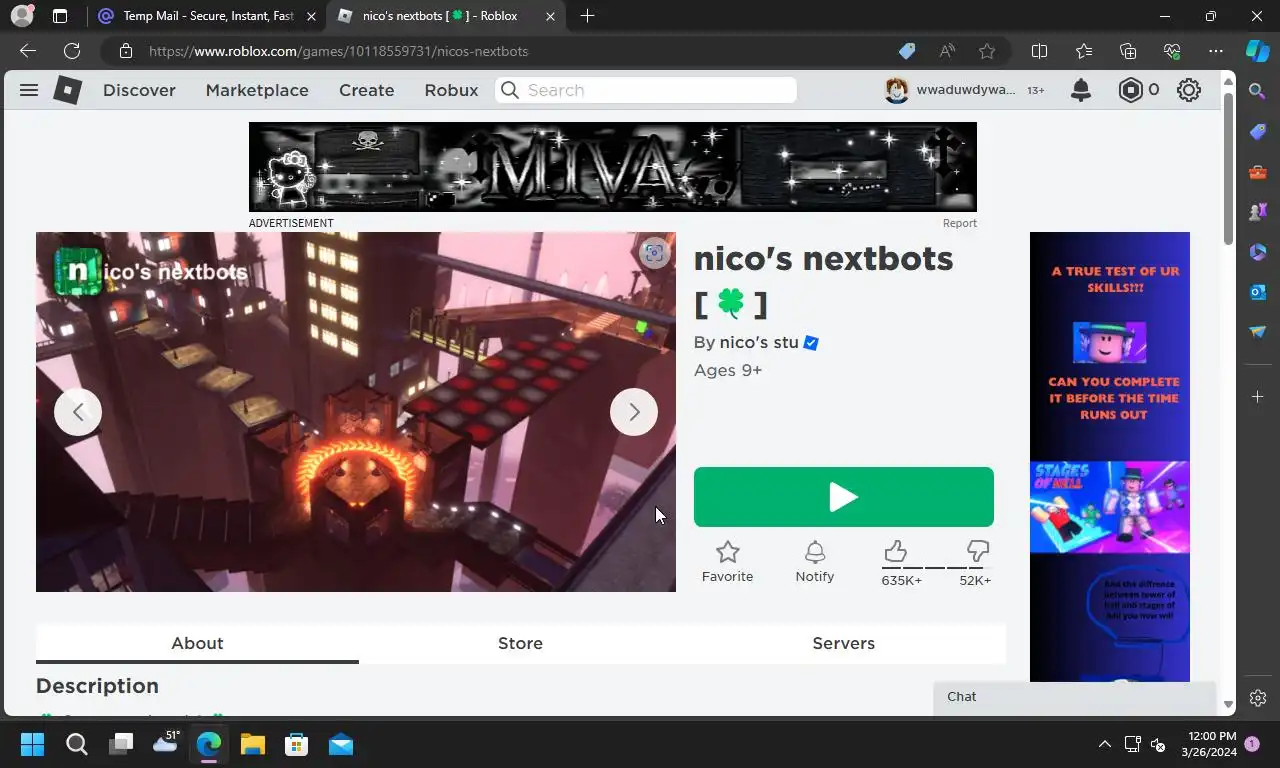Open Microsoft Store from taskbar

(x=296, y=745)
